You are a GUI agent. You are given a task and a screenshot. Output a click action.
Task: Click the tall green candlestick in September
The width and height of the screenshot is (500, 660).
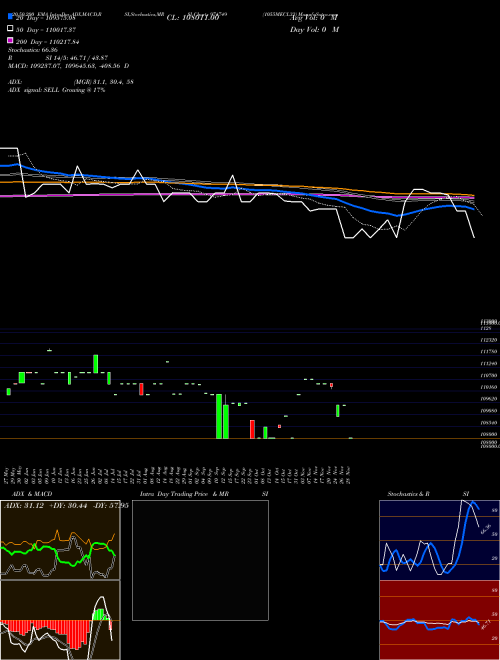tap(219, 416)
